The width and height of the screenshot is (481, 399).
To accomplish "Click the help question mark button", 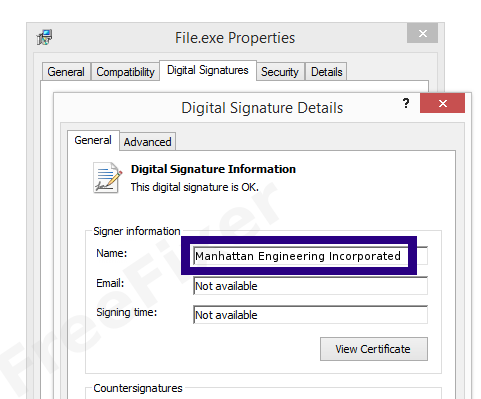I will pyautogui.click(x=406, y=103).
